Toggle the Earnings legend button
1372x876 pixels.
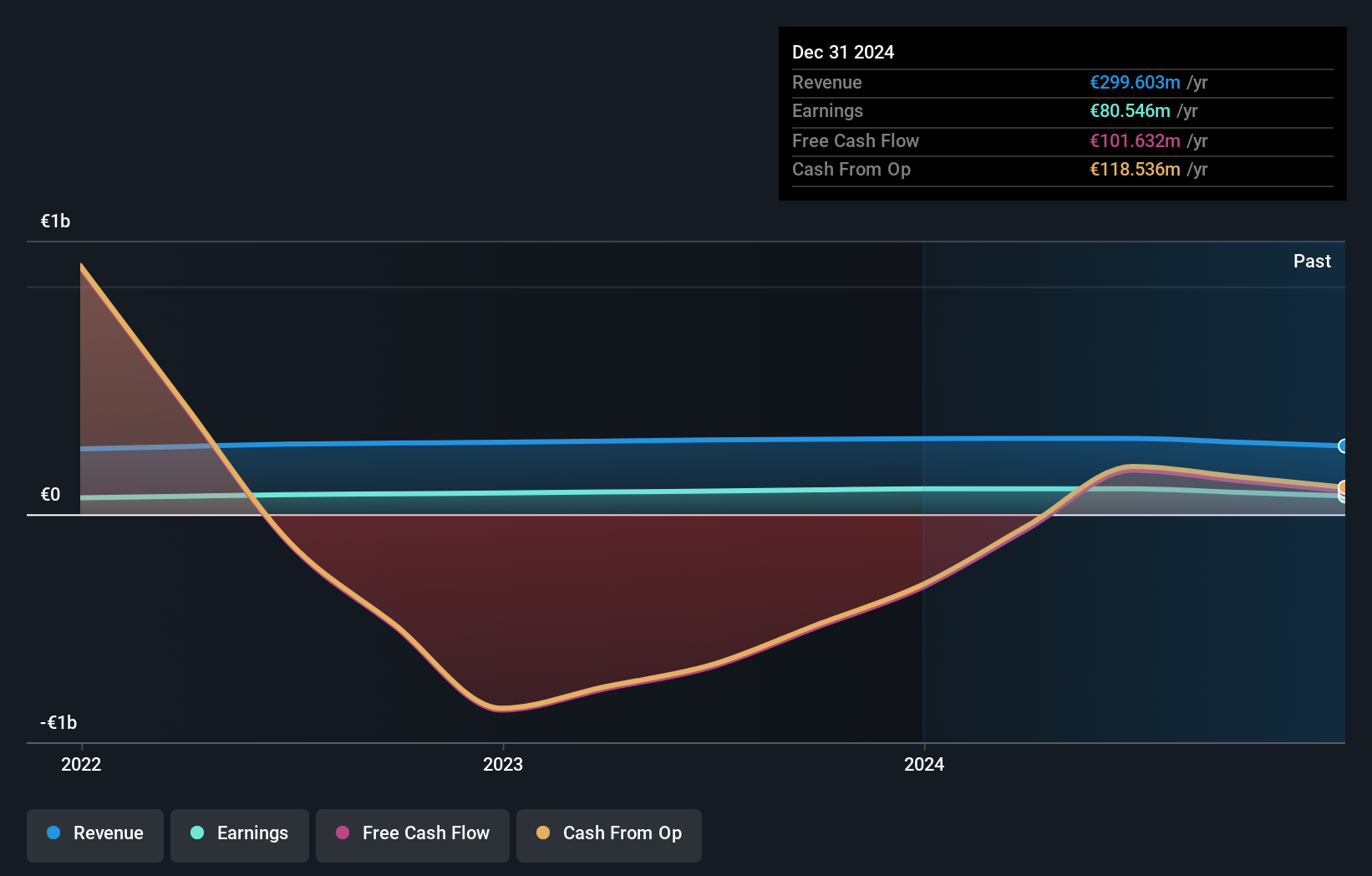pyautogui.click(x=240, y=835)
